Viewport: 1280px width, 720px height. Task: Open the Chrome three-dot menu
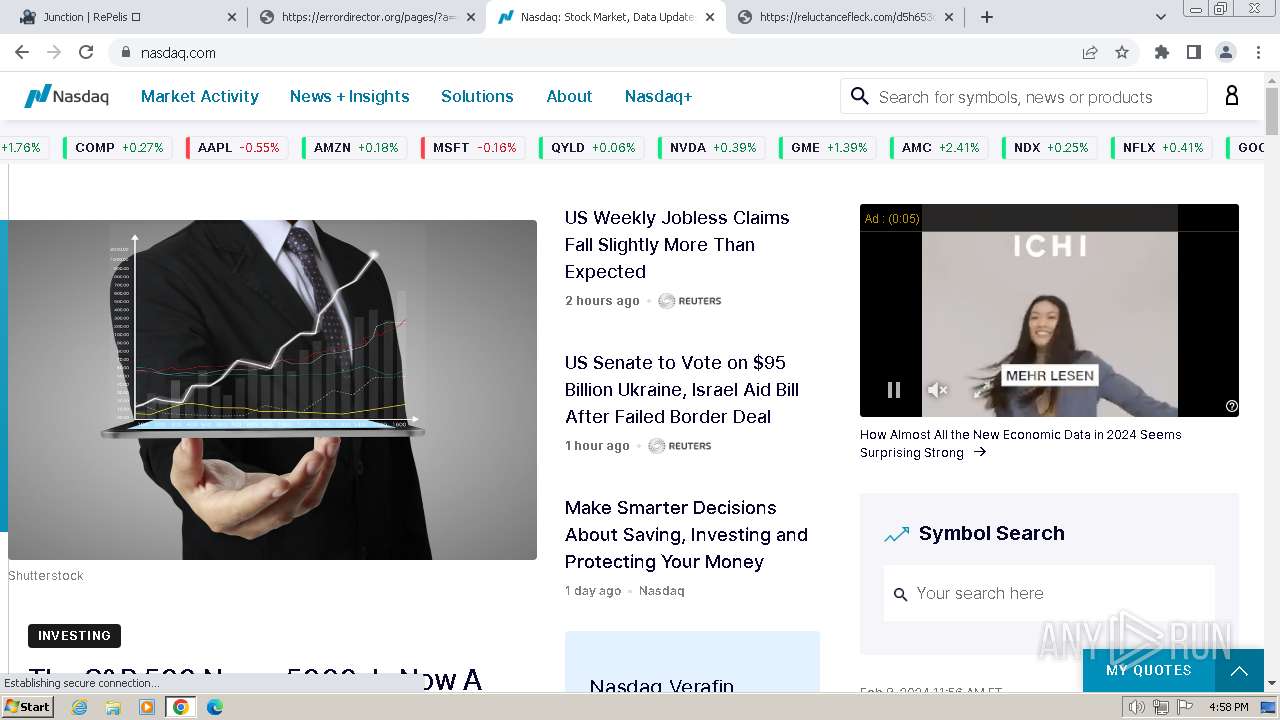pyautogui.click(x=1257, y=53)
